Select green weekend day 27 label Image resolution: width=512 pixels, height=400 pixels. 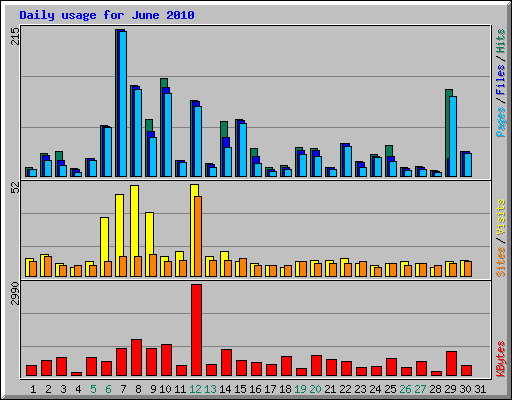pos(420,389)
